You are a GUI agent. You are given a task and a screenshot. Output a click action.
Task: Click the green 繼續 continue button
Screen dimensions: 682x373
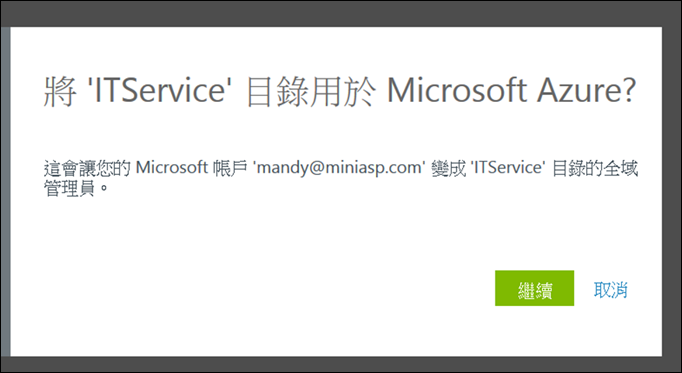click(534, 288)
